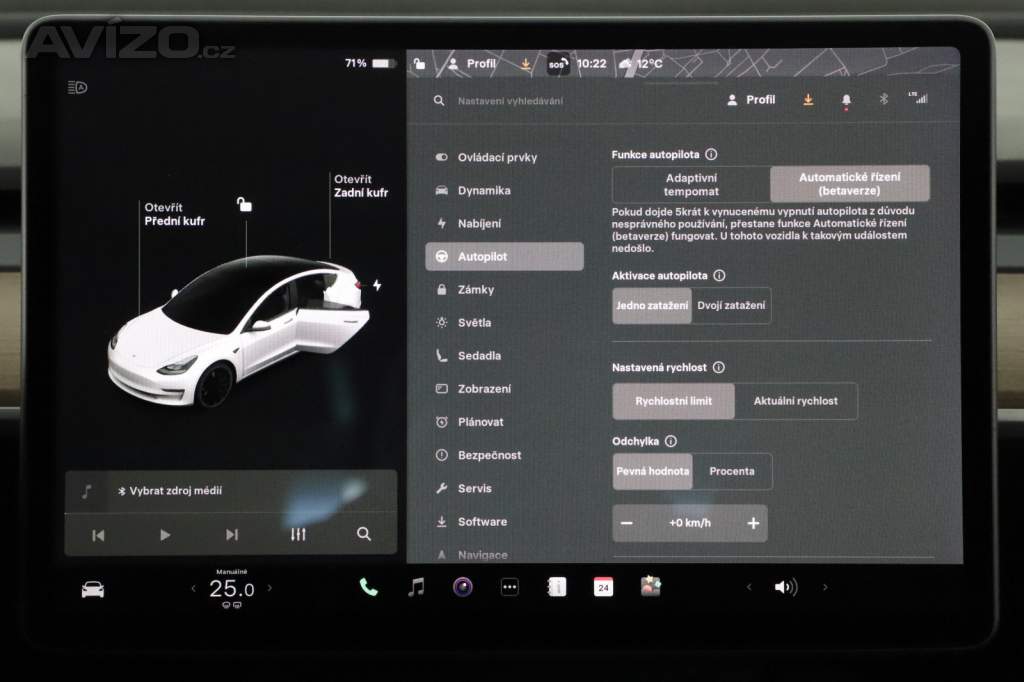Viewport: 1024px width, 682px height.
Task: Open the music note app
Action: (x=416, y=587)
